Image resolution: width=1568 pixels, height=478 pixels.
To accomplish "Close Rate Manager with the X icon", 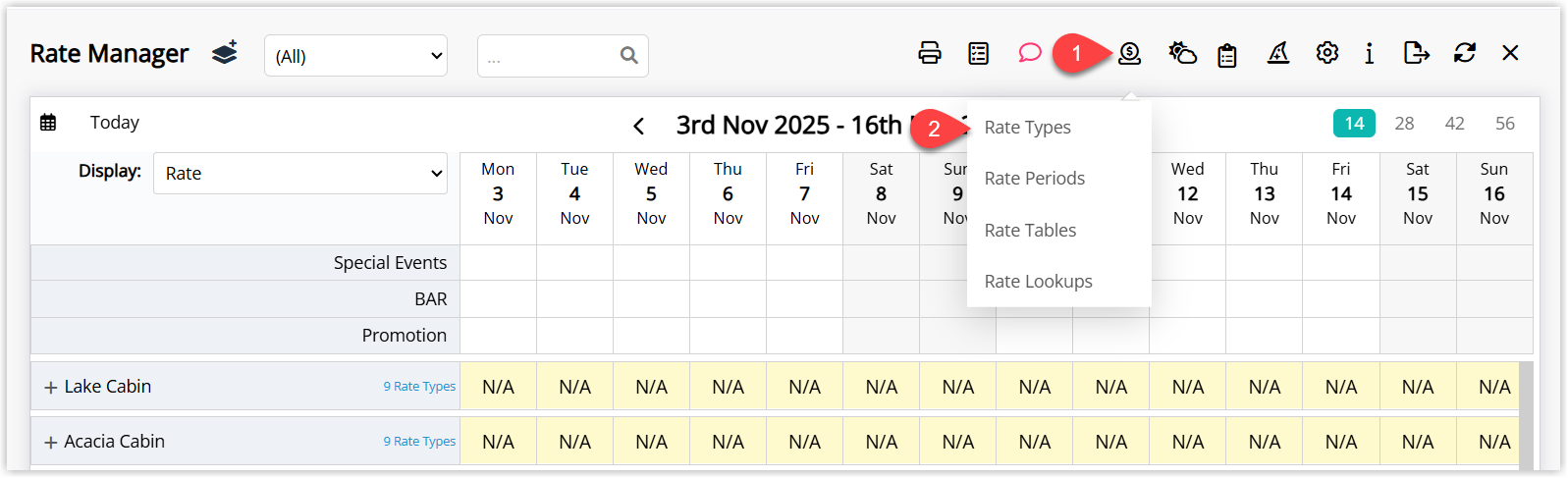I will 1510,53.
